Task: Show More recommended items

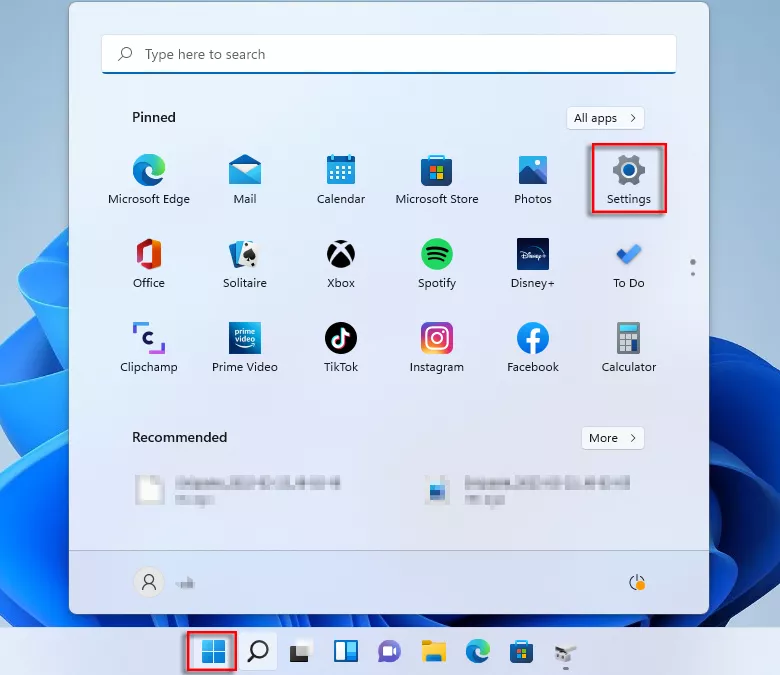Action: pos(612,438)
